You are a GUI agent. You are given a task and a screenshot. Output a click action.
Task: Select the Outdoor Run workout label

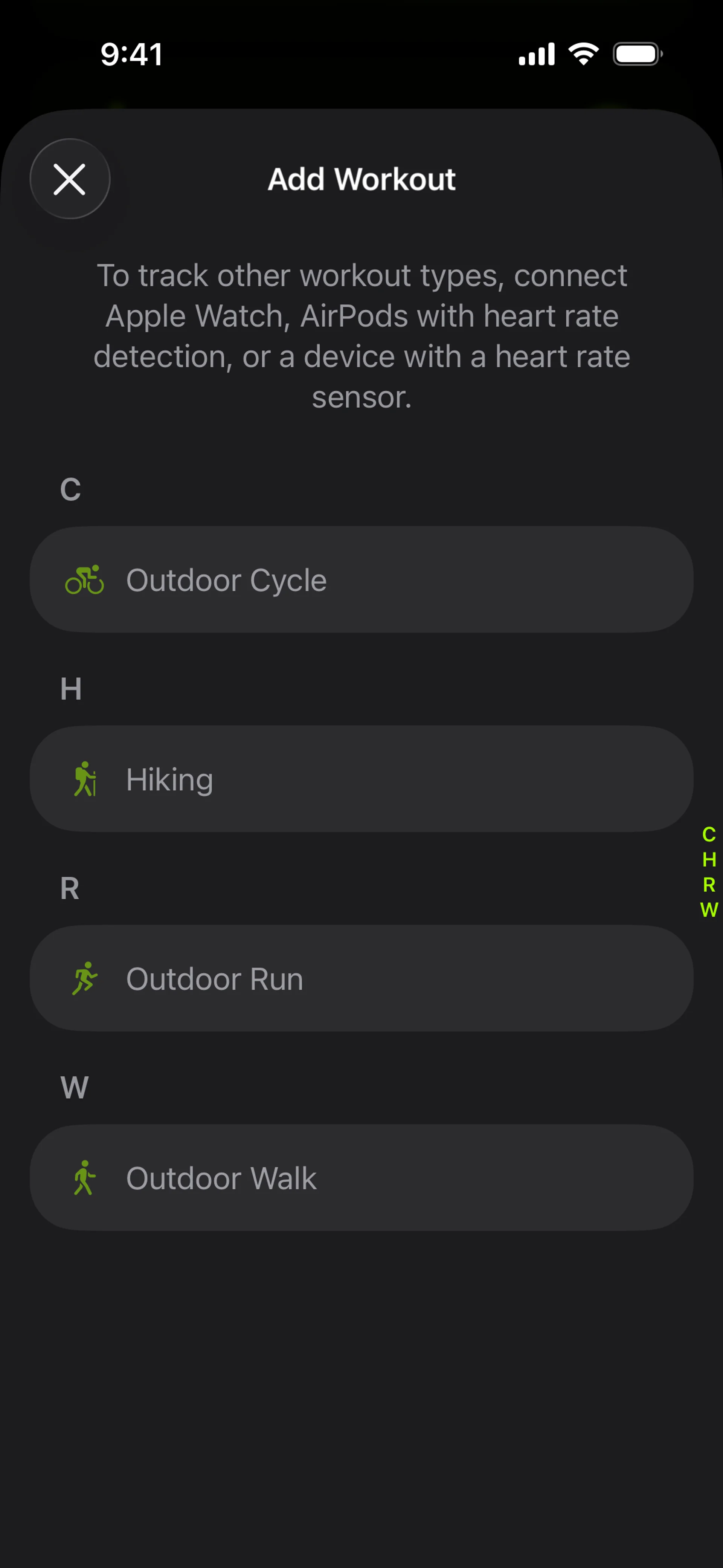215,979
